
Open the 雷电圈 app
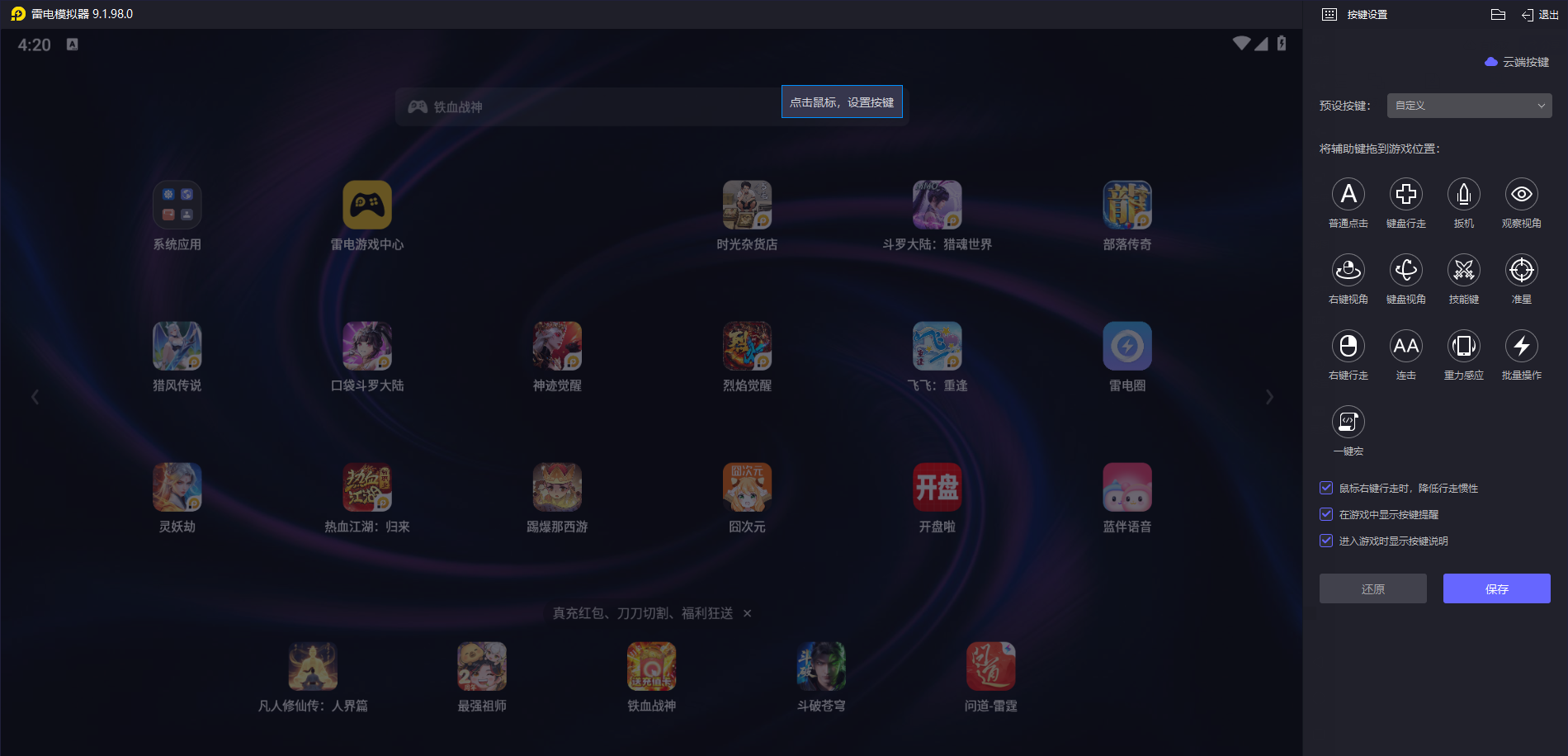coord(1127,346)
